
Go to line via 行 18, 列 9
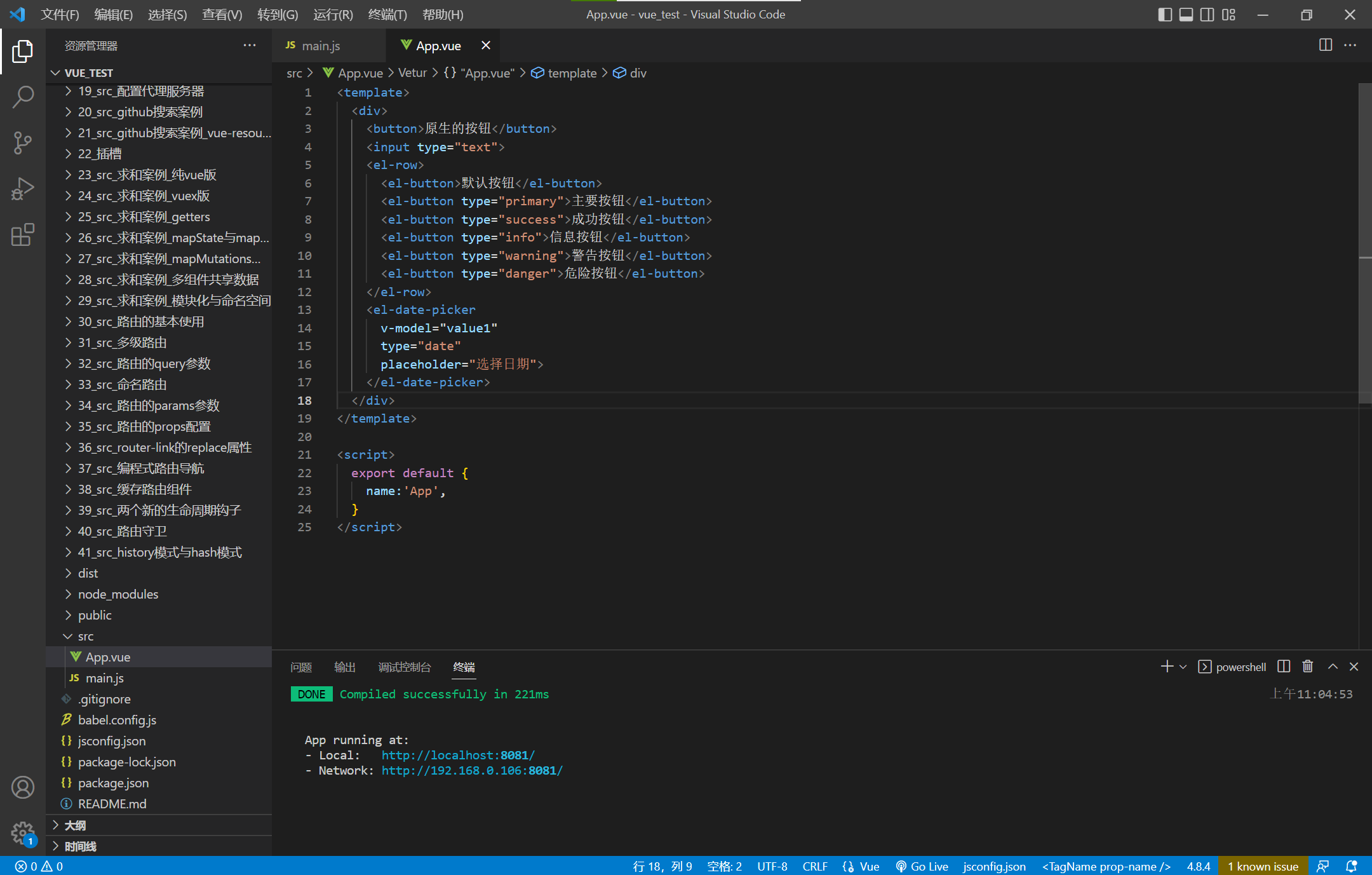coord(662,866)
